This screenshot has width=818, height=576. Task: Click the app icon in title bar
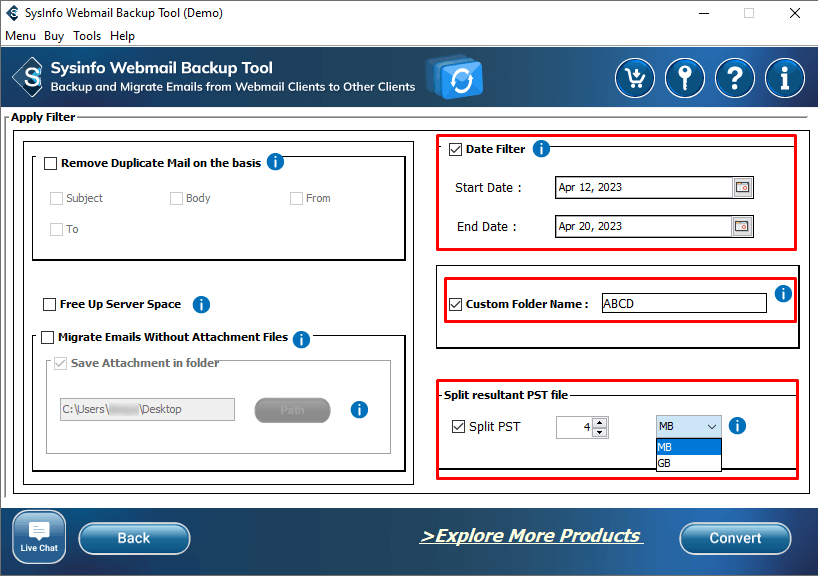click(13, 13)
